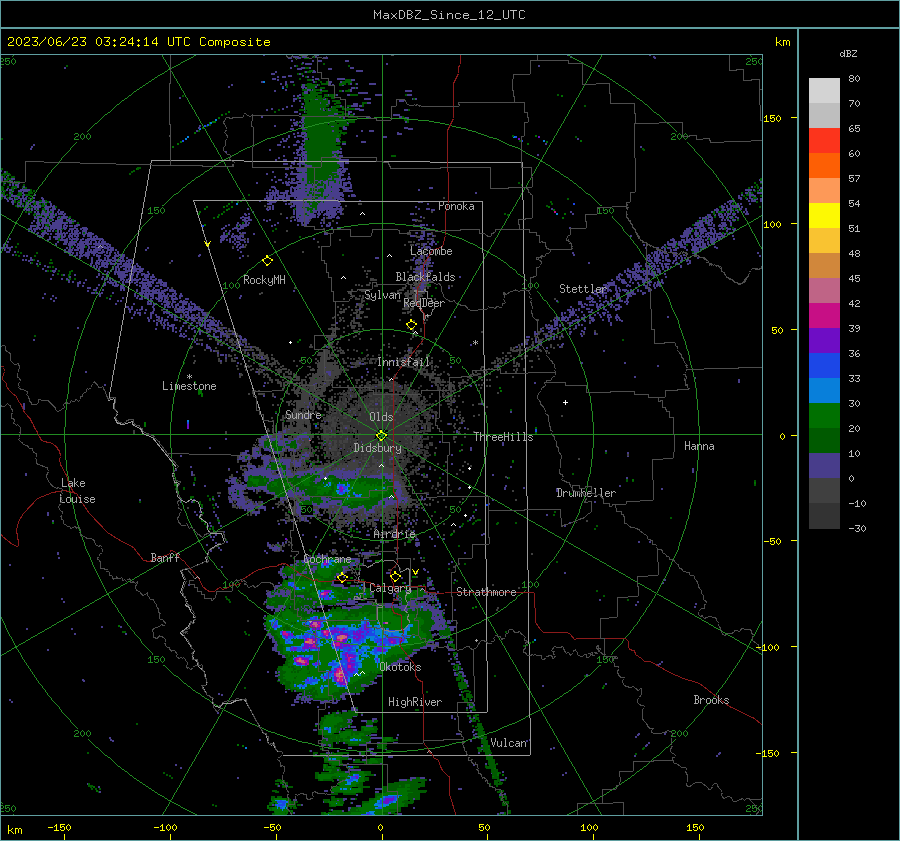Click the blue echo cell north of Airdrie
The width and height of the screenshot is (900, 841).
point(343,489)
